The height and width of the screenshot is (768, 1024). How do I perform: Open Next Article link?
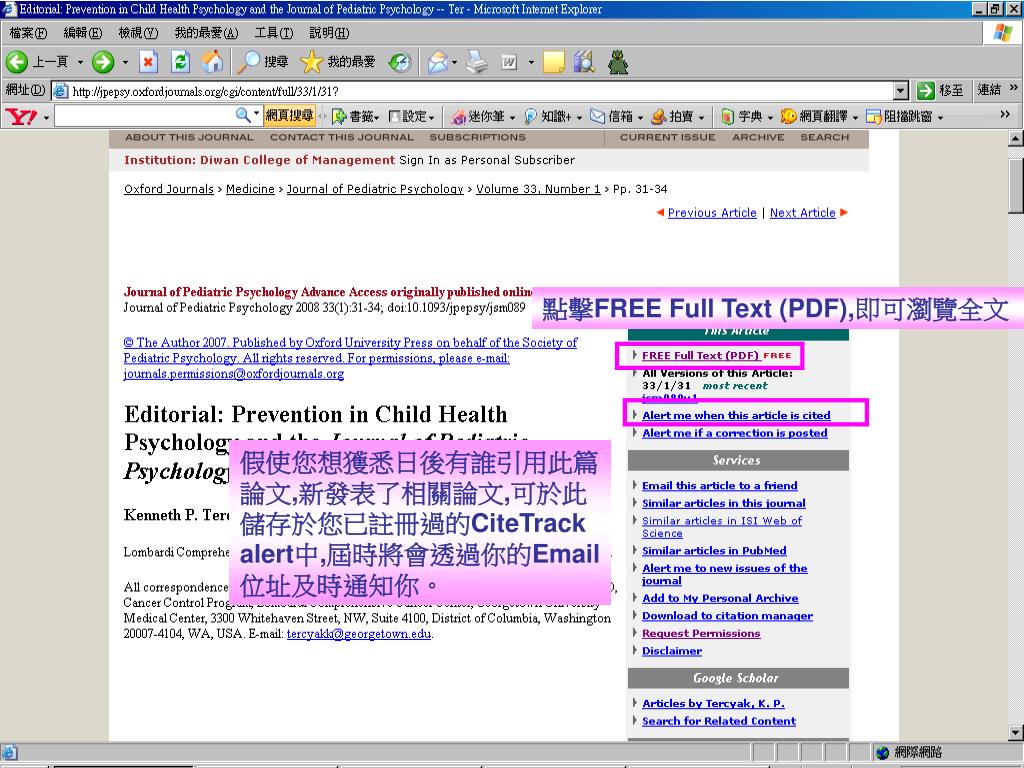tap(803, 212)
